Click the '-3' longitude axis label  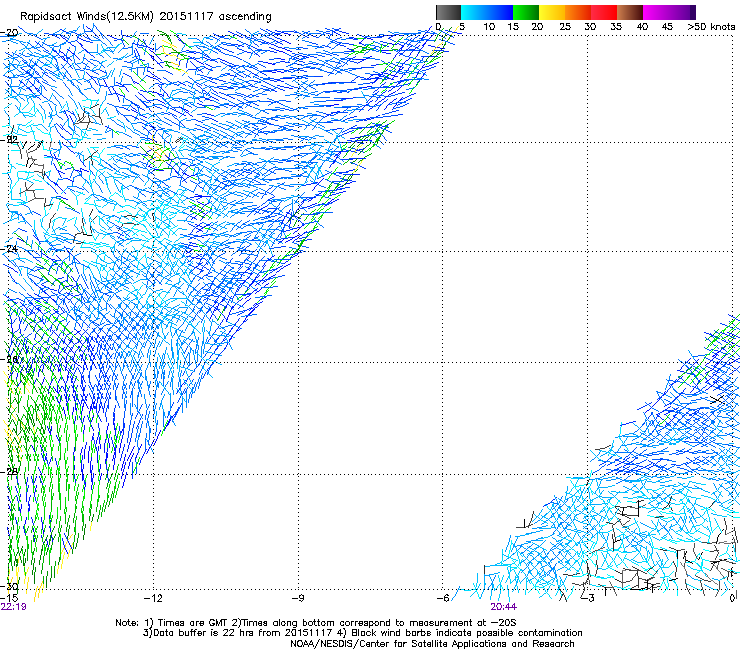(x=587, y=598)
